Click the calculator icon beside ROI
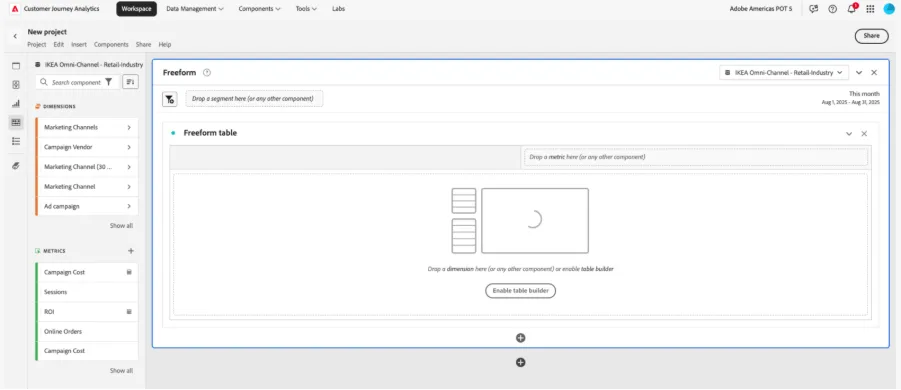901x390 pixels. [129, 311]
